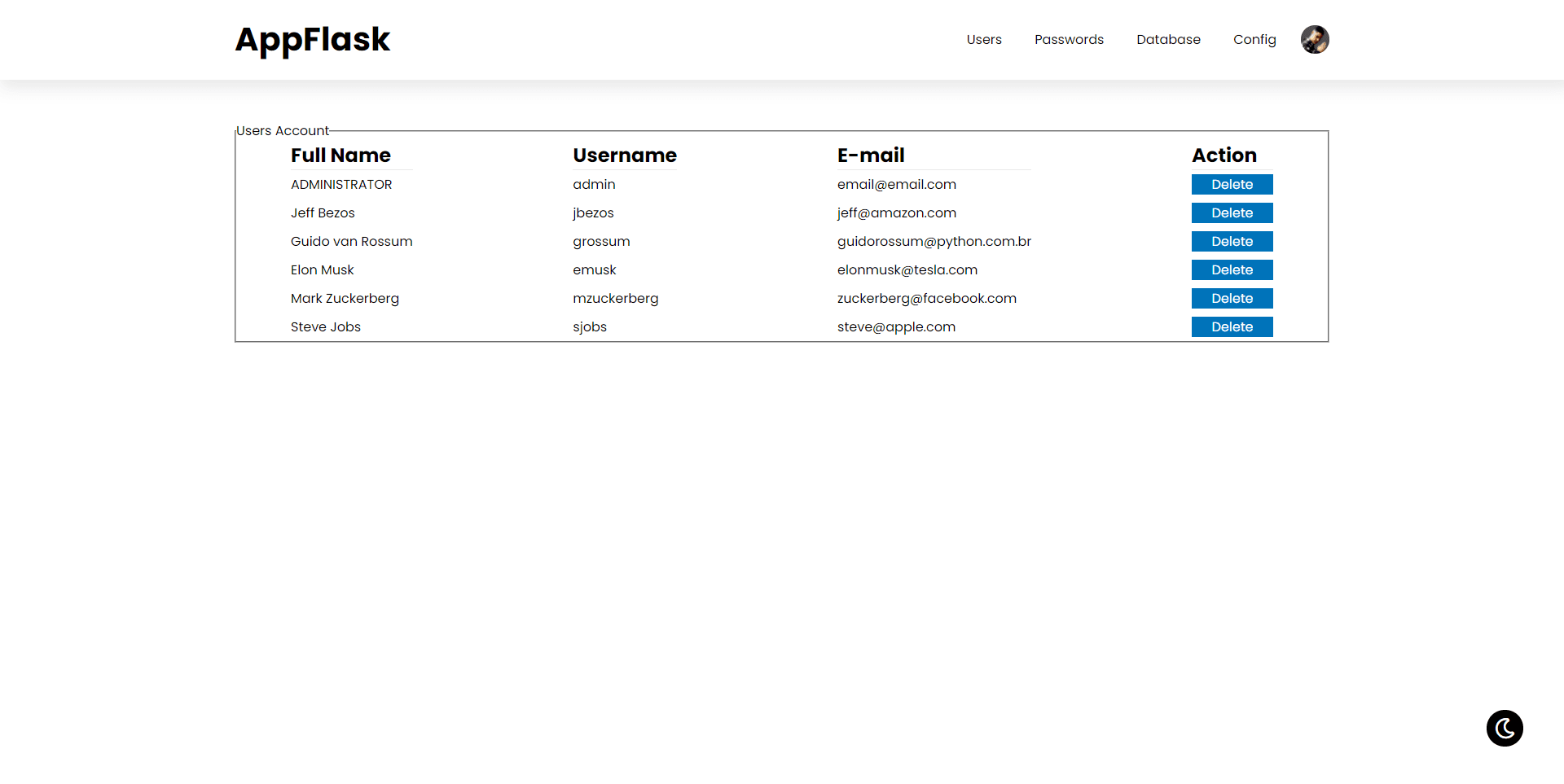Toggle dark mode with moon button

(x=1505, y=728)
